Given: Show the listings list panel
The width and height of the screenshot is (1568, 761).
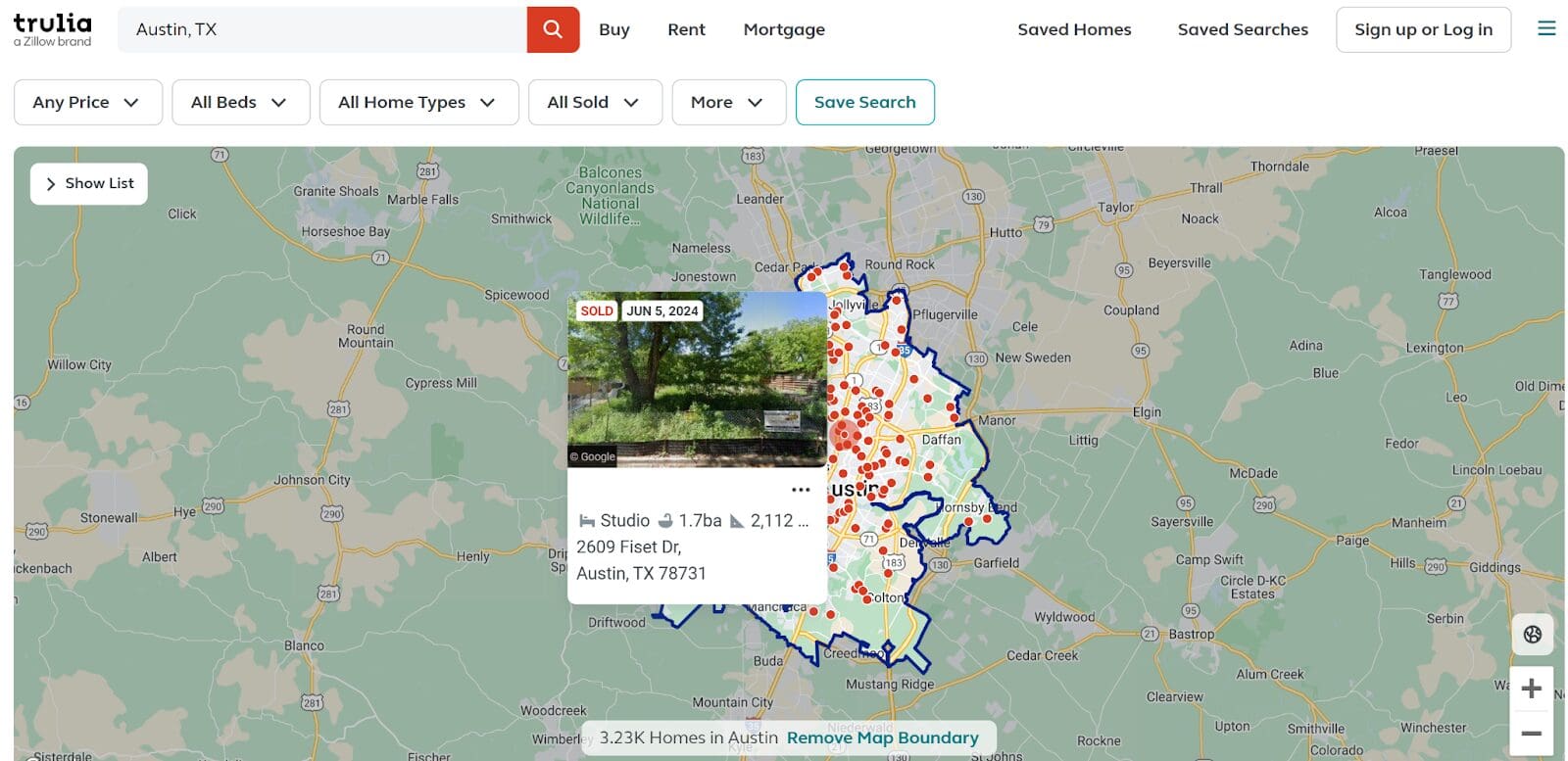Looking at the screenshot, I should coord(89,183).
